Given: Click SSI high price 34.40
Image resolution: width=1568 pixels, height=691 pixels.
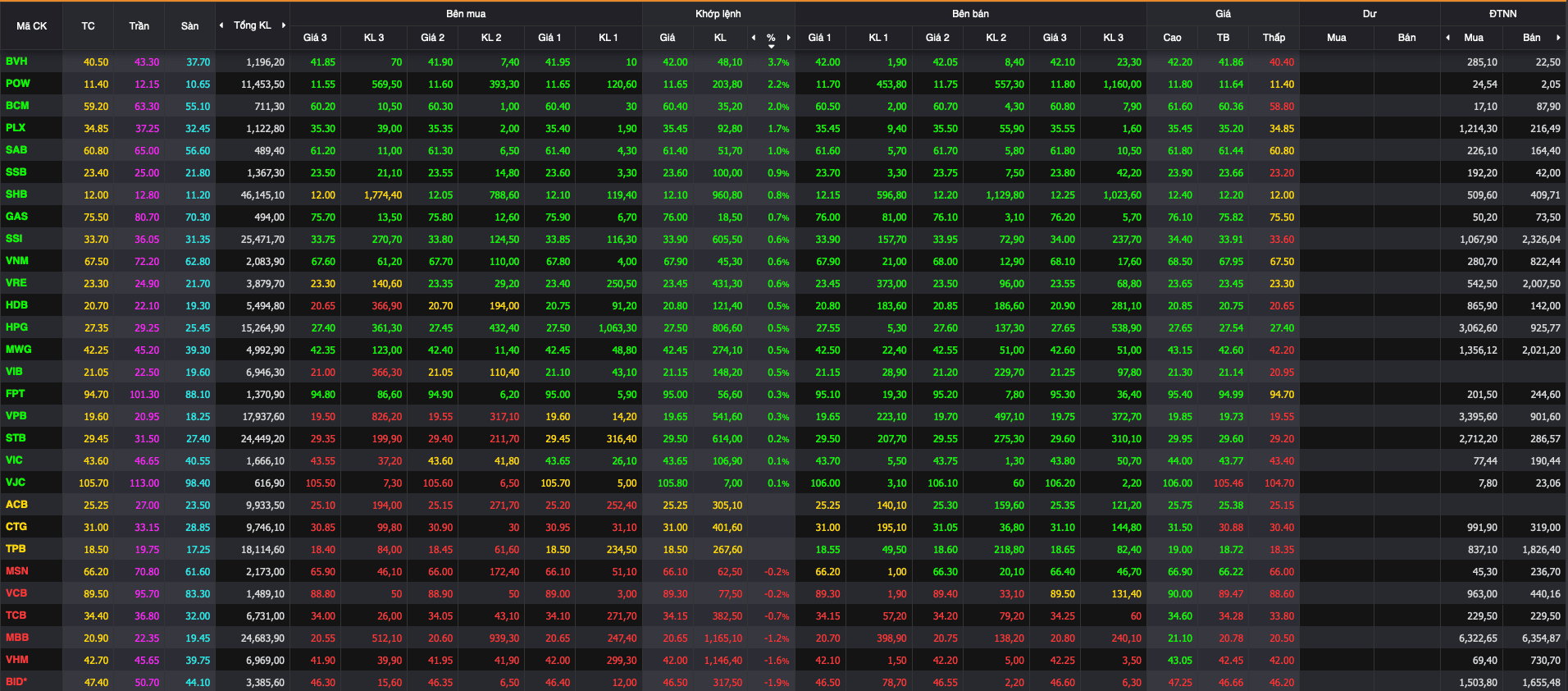Looking at the screenshot, I should pos(1180,240).
